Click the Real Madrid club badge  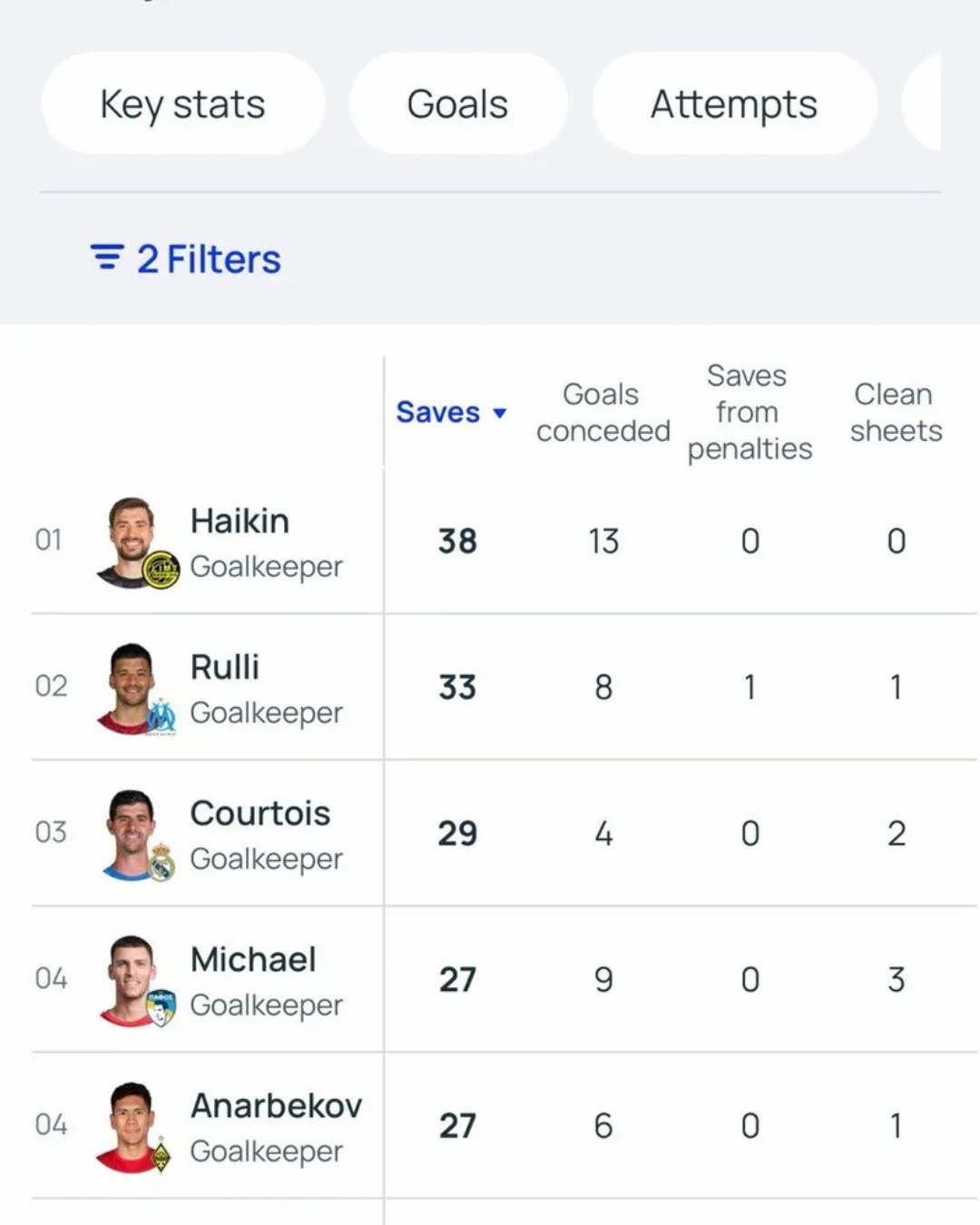click(162, 863)
